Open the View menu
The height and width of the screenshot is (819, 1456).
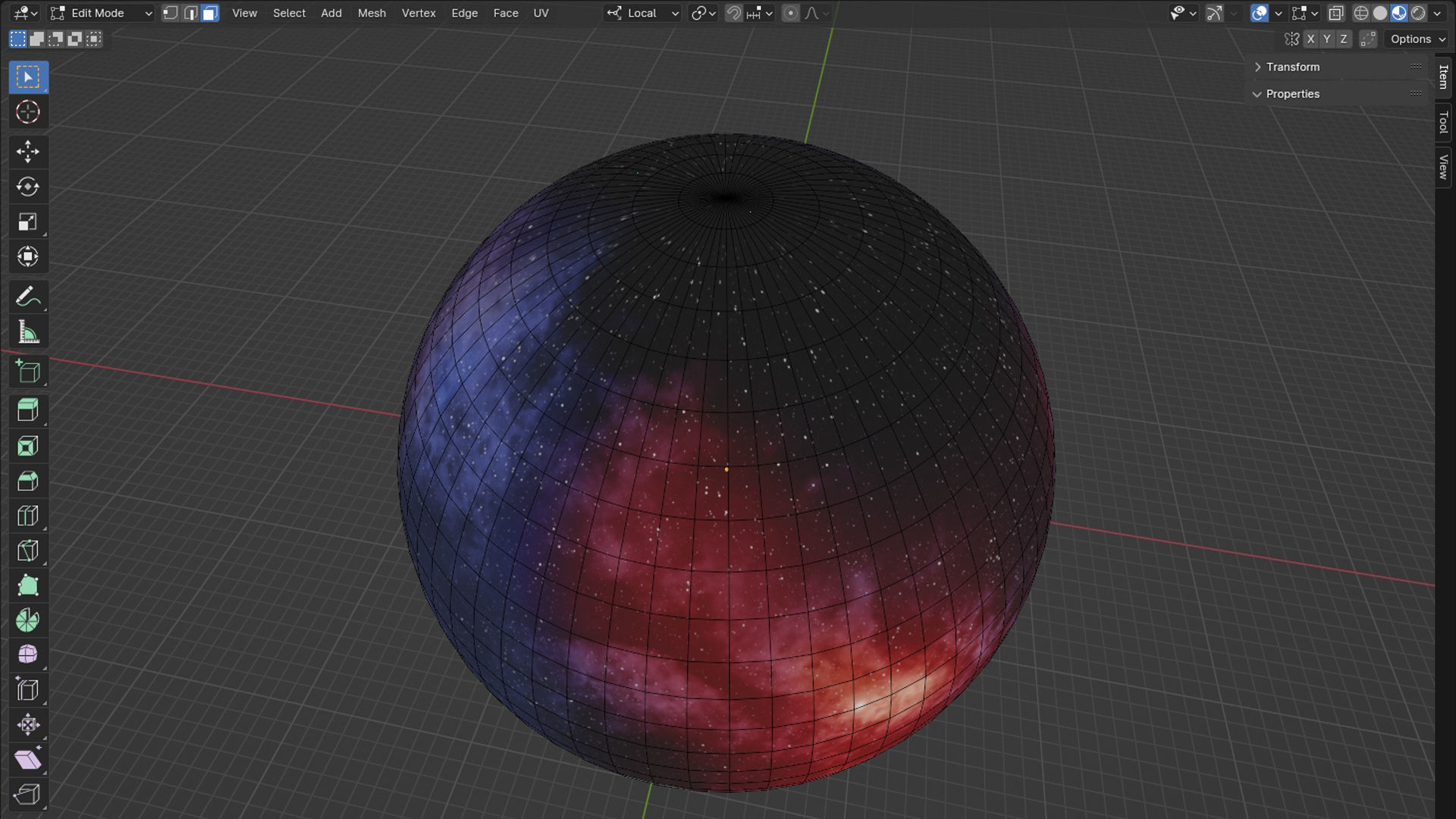point(244,13)
